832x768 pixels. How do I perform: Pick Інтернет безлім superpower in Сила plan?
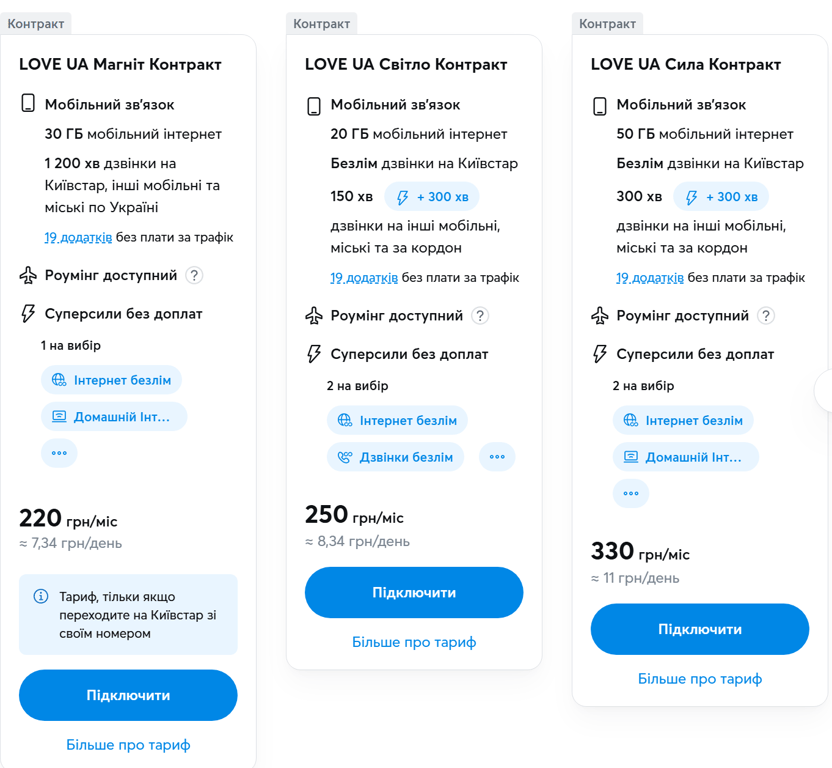pyautogui.click(x=683, y=420)
